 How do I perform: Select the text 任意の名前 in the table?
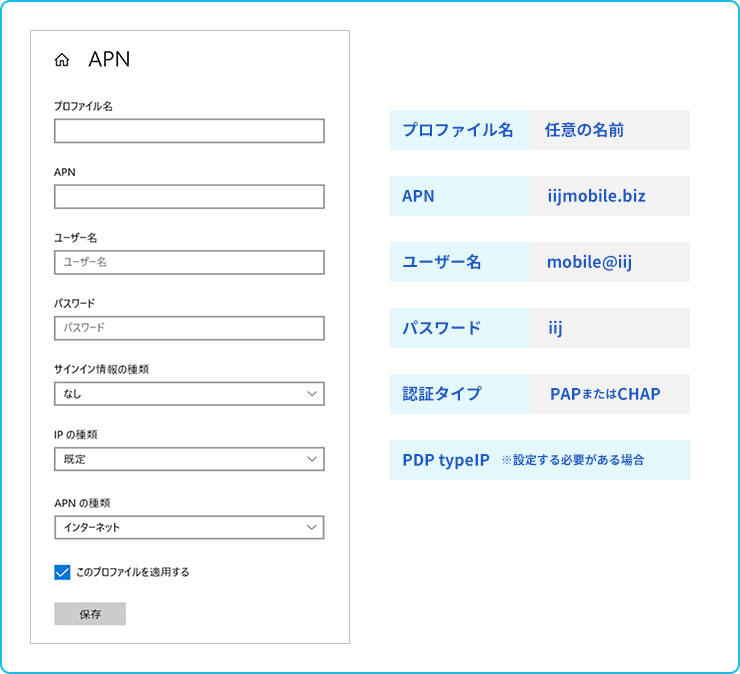click(x=584, y=130)
